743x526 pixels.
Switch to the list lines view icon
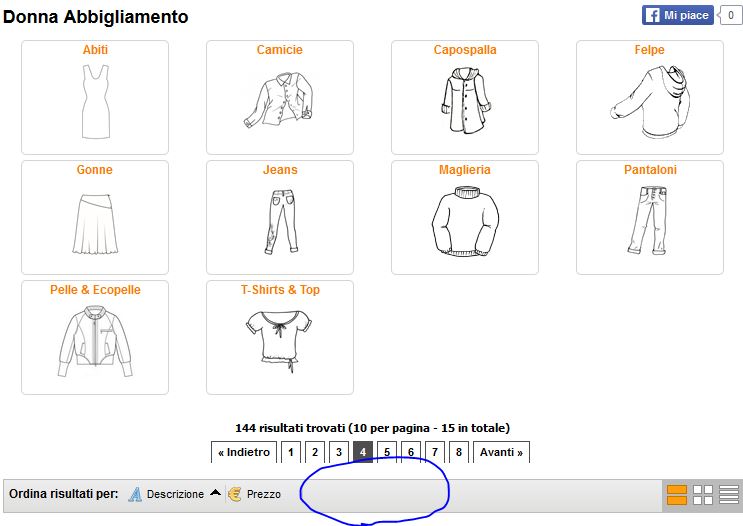tap(729, 495)
